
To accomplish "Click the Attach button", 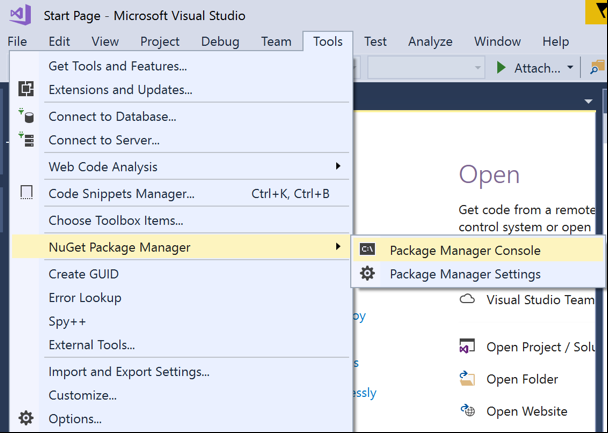I will pyautogui.click(x=529, y=67).
